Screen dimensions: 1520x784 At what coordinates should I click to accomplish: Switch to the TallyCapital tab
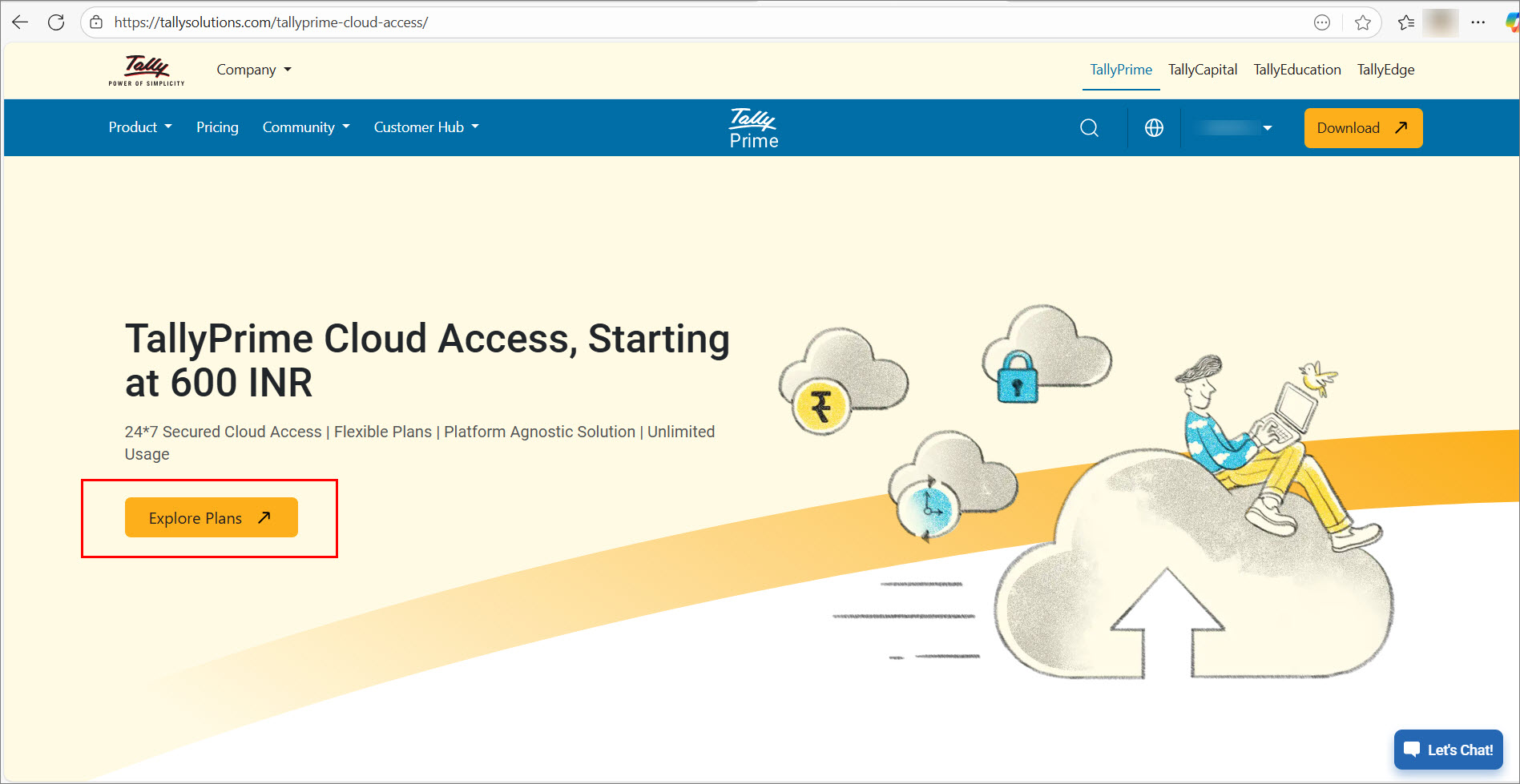(x=1202, y=70)
